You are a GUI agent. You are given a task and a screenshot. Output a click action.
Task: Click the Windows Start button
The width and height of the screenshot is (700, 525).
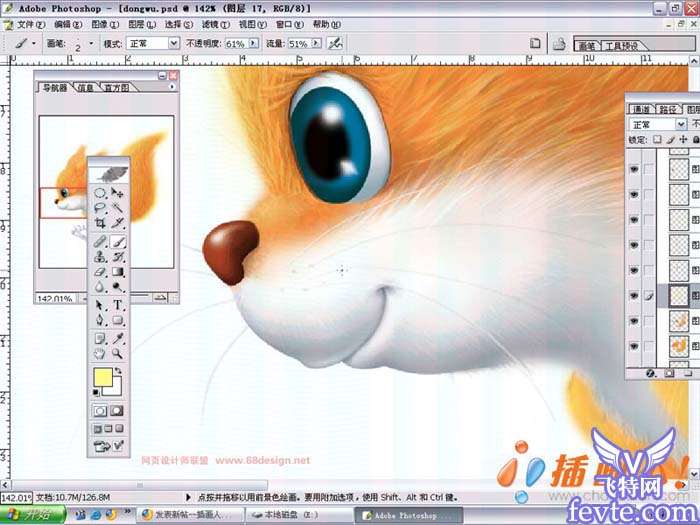tap(33, 515)
